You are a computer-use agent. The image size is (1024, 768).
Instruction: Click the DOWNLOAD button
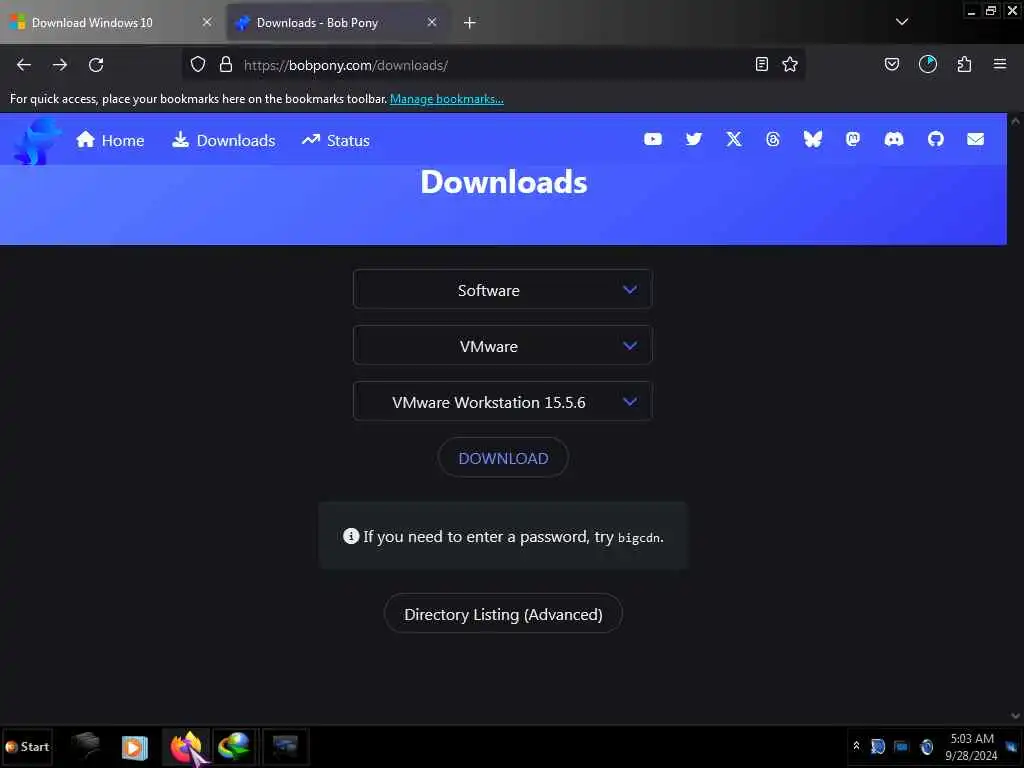[x=503, y=458]
